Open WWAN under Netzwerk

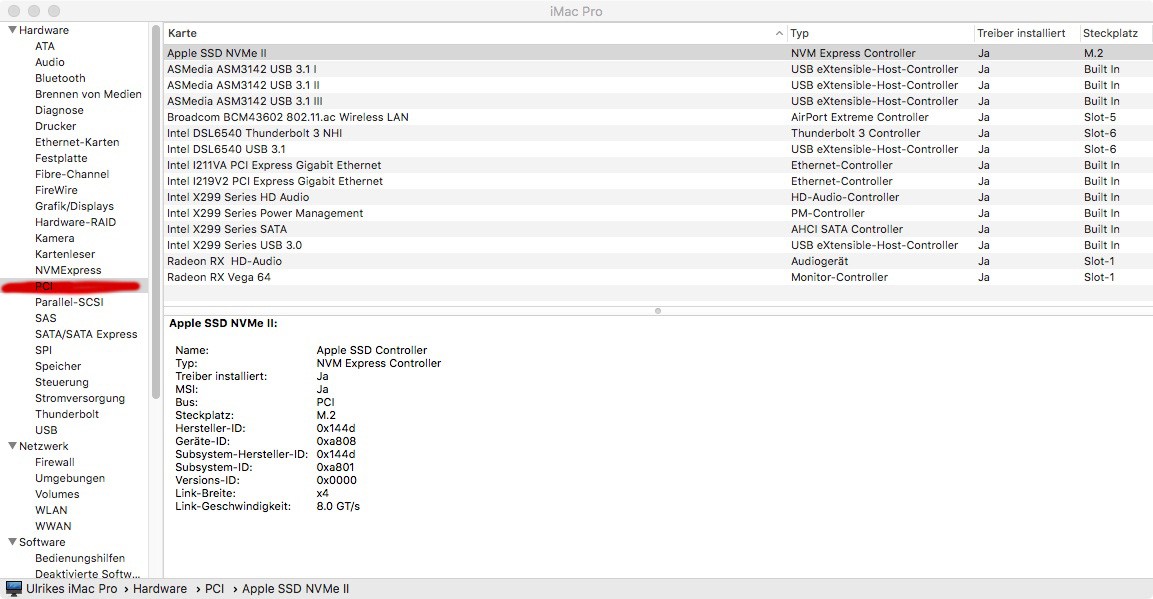[x=53, y=526]
